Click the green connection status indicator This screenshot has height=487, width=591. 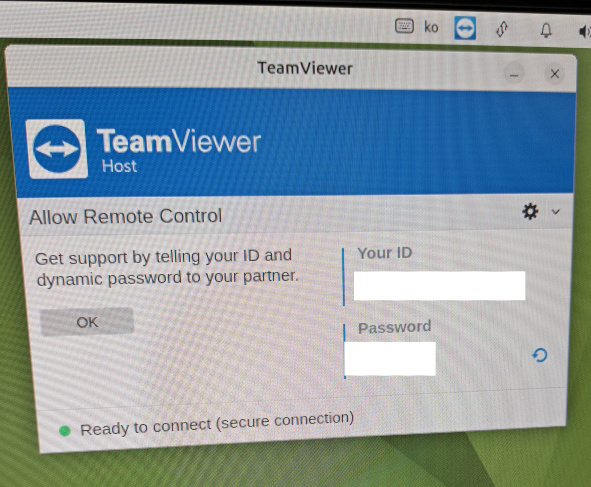coord(65,431)
